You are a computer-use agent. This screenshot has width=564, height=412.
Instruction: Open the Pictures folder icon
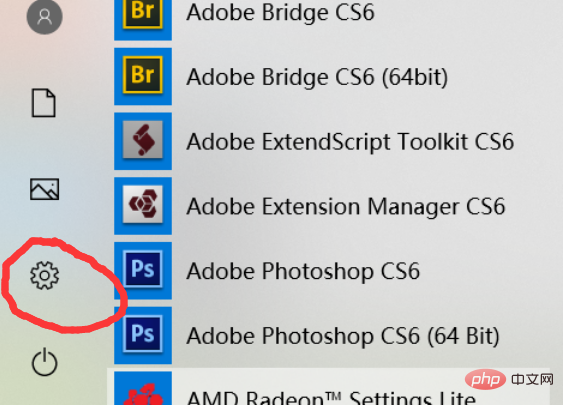coord(44,189)
